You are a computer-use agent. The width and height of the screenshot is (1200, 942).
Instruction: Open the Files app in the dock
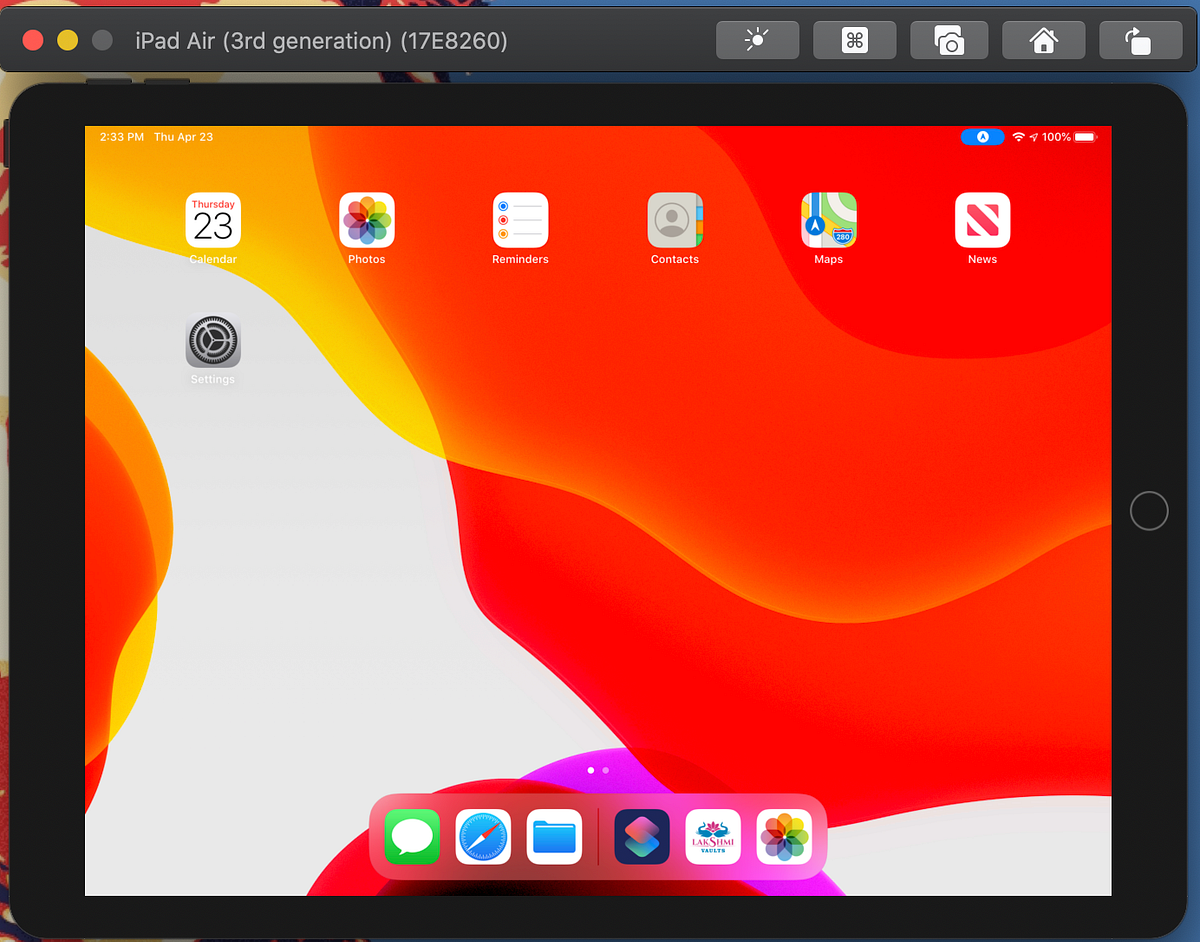tap(554, 837)
